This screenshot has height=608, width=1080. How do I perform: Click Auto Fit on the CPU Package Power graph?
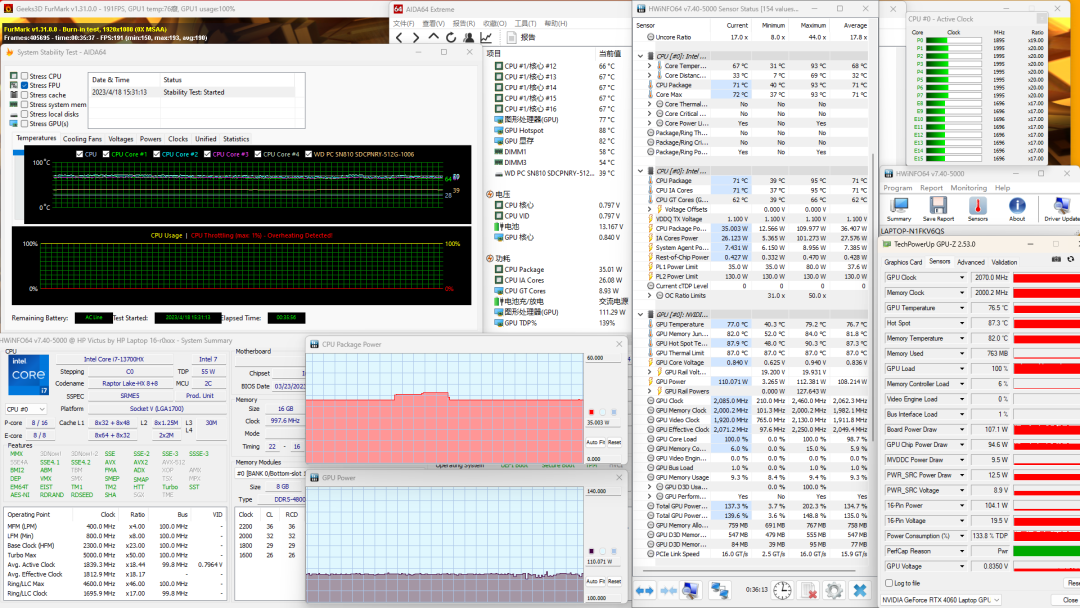point(594,442)
